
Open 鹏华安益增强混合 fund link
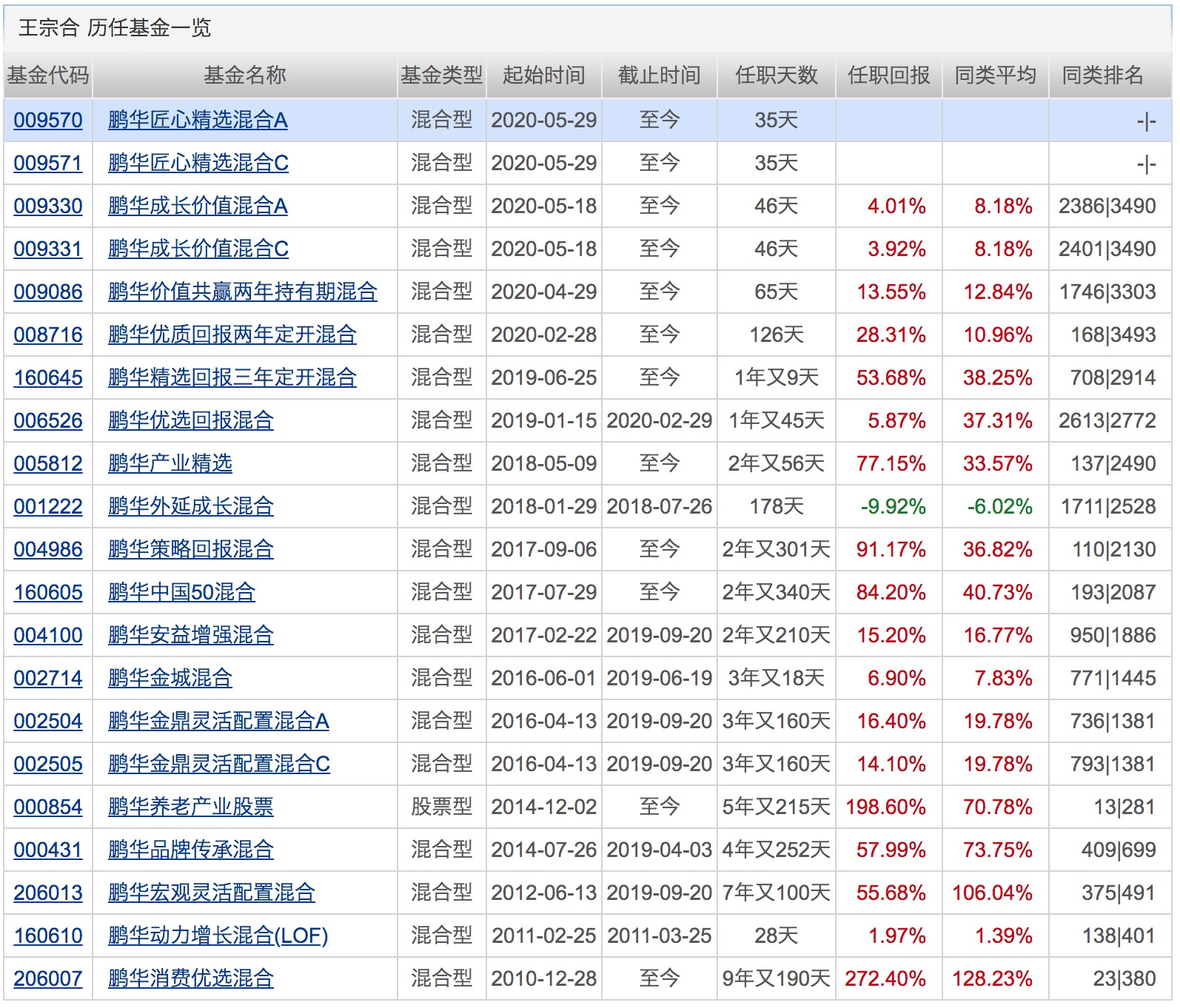coord(191,635)
